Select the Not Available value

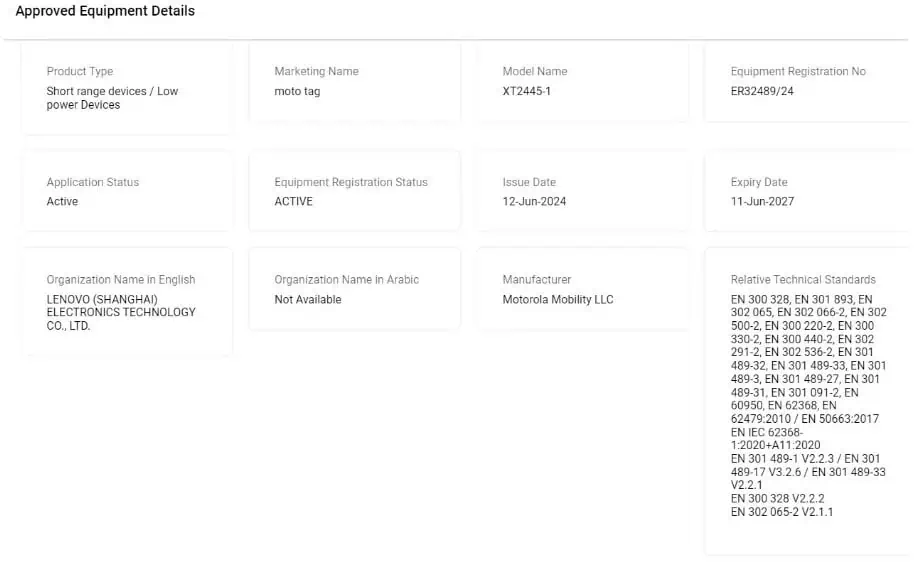(x=308, y=300)
